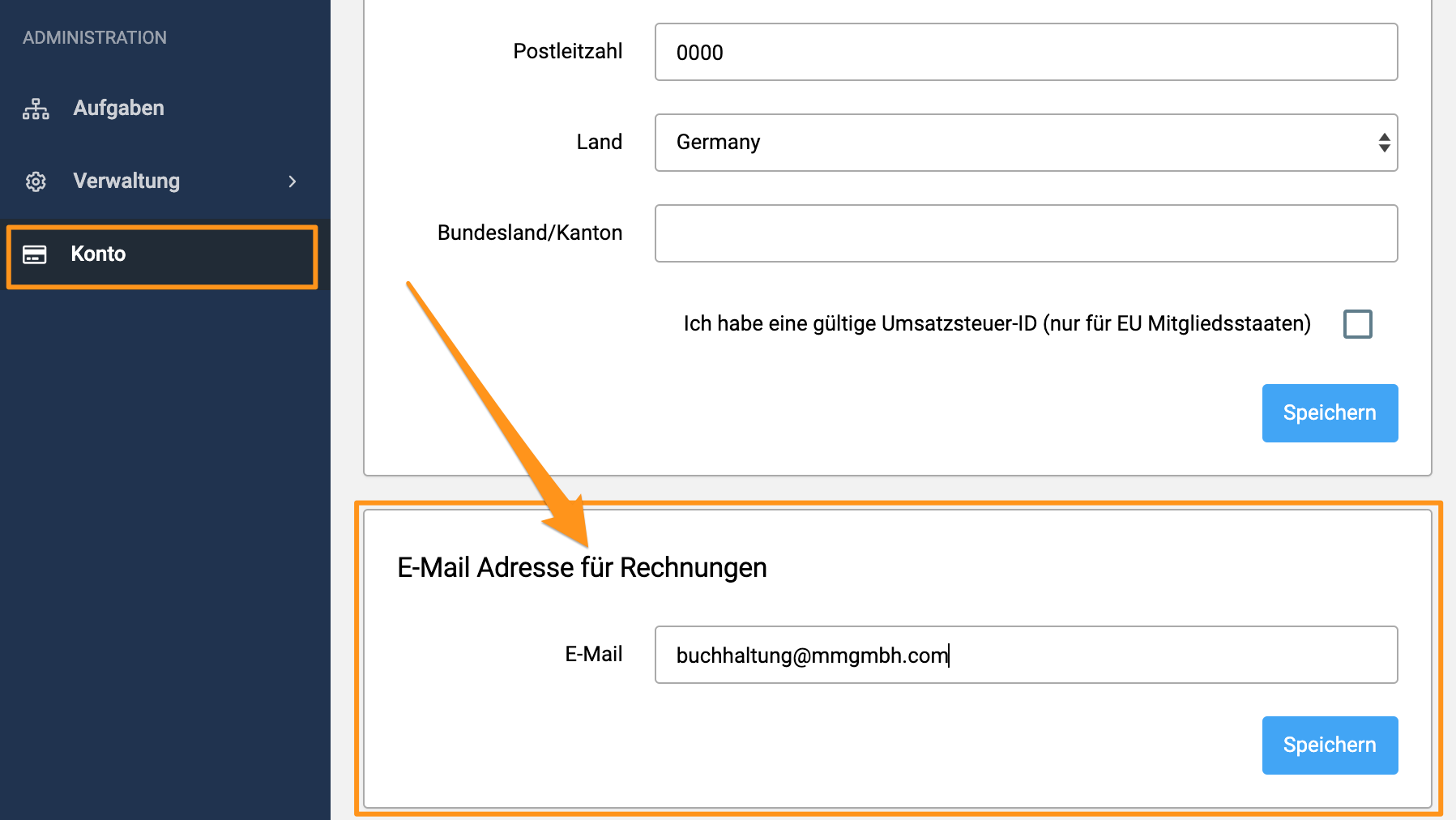The height and width of the screenshot is (820, 1456).
Task: Click the E-Mail field label
Action: [x=594, y=654]
